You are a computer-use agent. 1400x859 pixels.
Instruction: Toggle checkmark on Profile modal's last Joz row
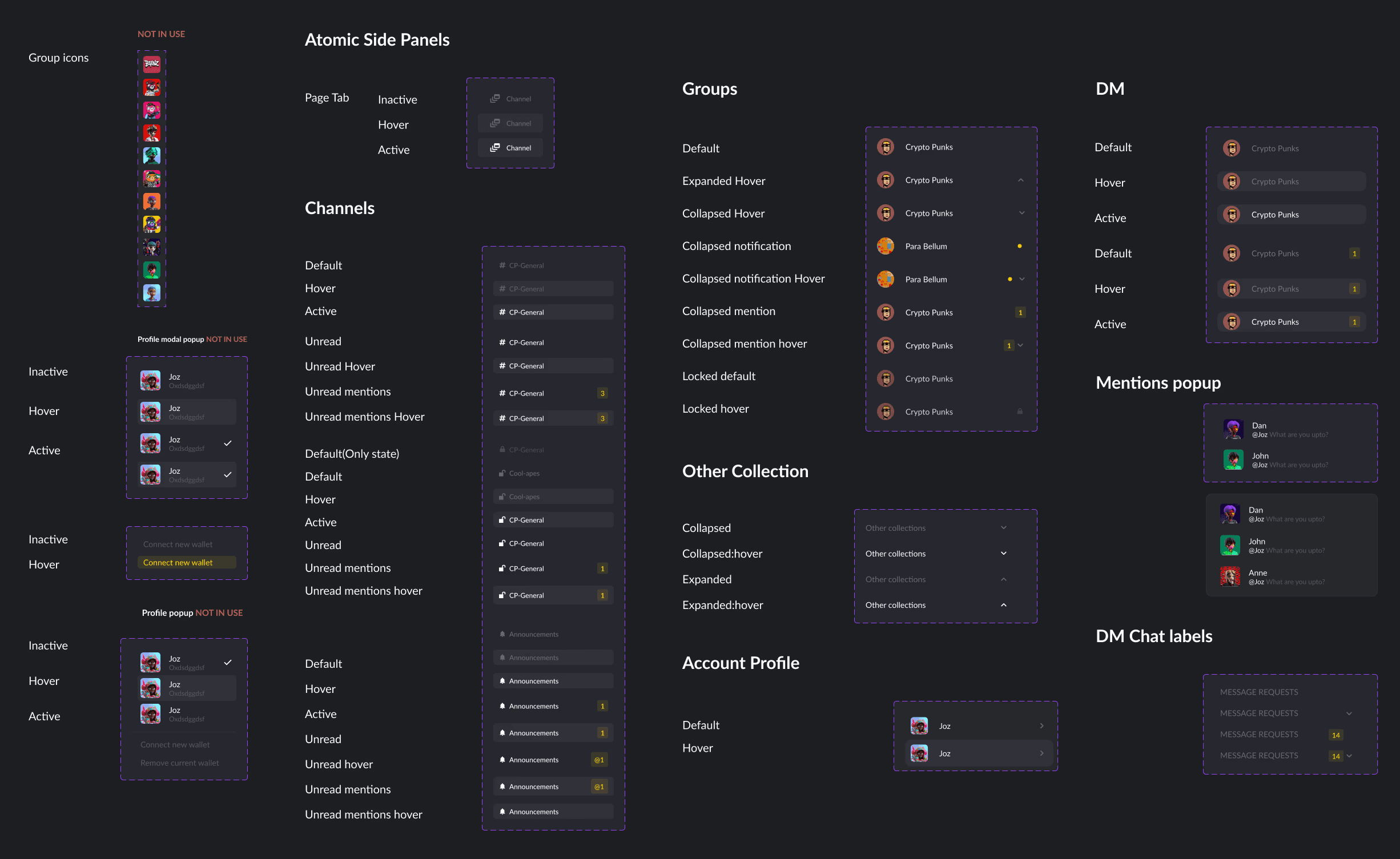click(228, 474)
